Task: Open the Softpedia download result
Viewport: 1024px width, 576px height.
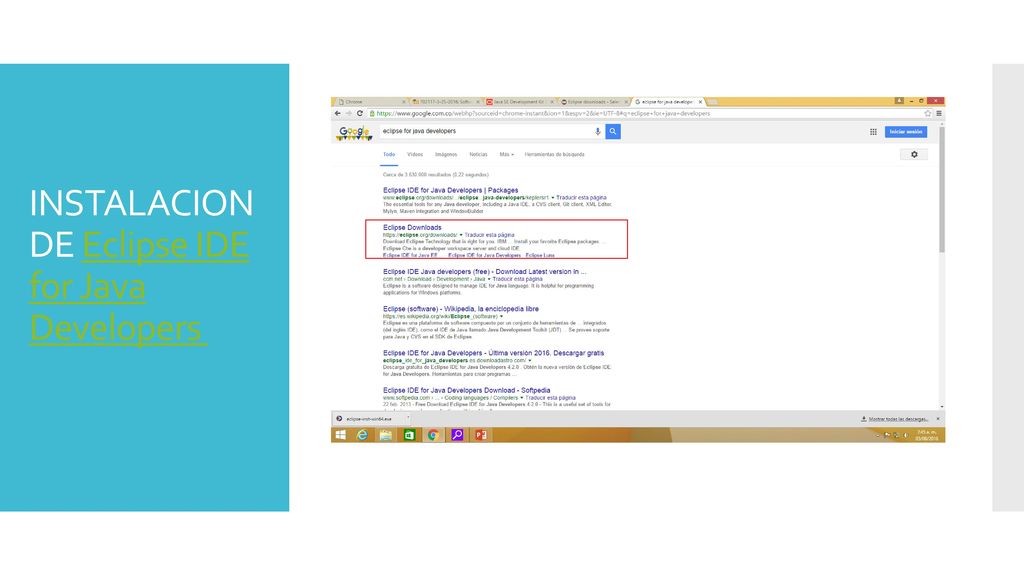Action: pyautogui.click(x=466, y=391)
